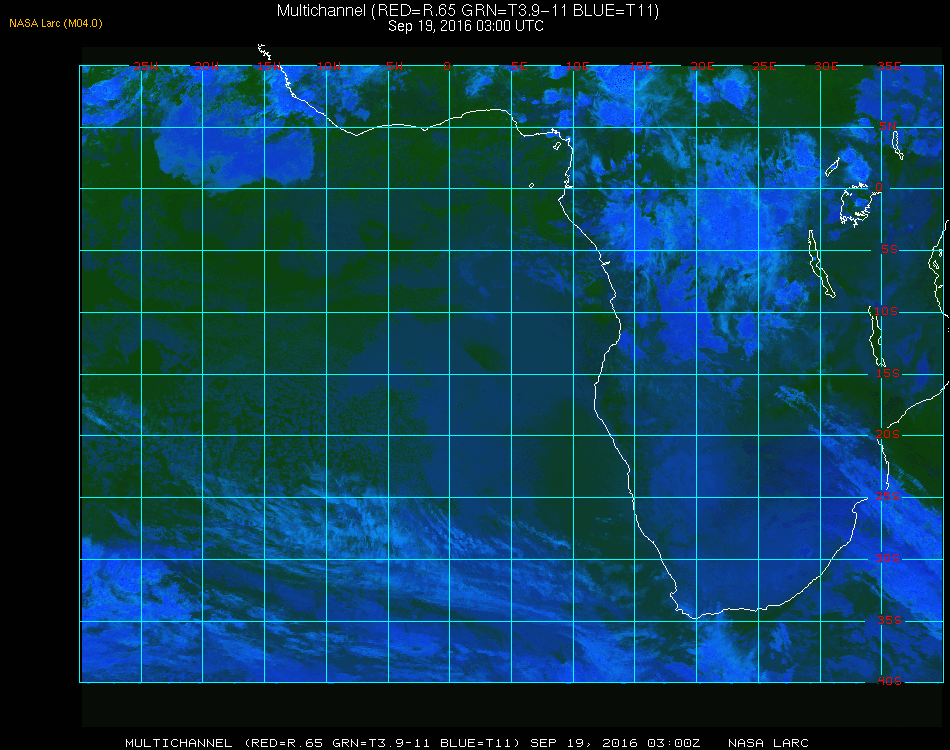Click the Multichannel RED=R.65 title line
Image resolution: width=950 pixels, height=750 pixels.
click(468, 10)
